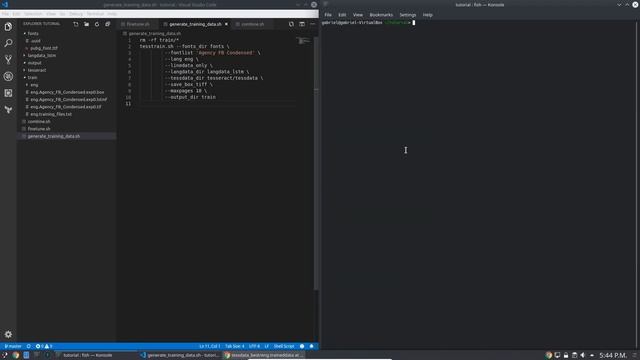
Task: Open the Konsole Edit menu
Action: click(342, 15)
